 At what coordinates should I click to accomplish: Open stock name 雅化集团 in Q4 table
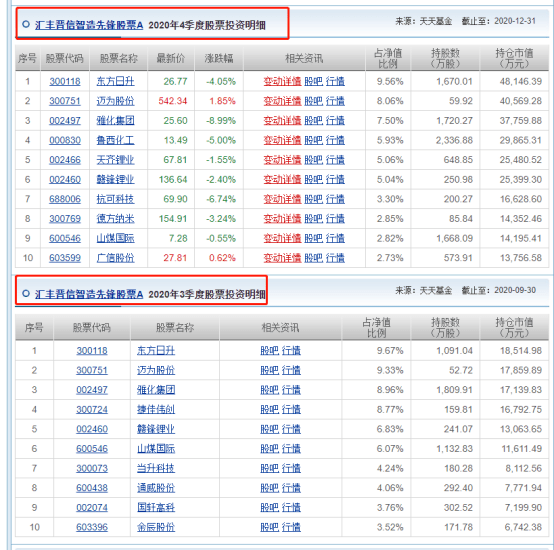click(116, 121)
